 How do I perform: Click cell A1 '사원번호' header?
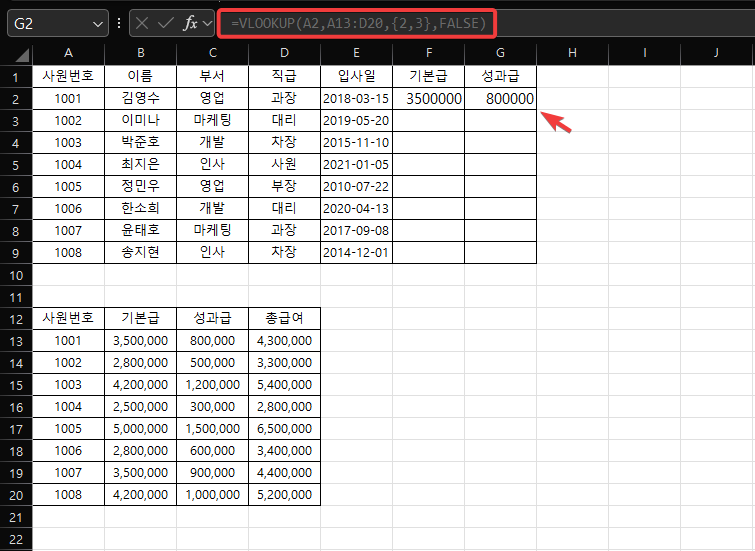(x=68, y=76)
